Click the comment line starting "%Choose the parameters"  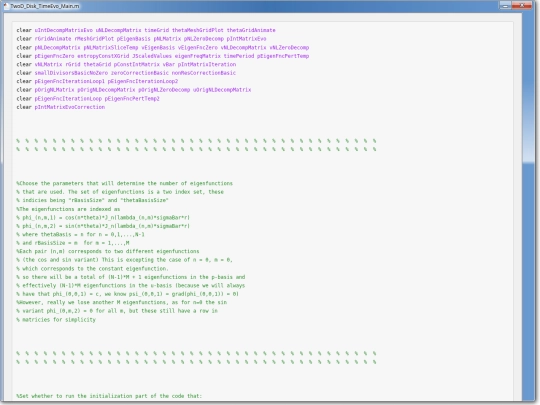124,184
